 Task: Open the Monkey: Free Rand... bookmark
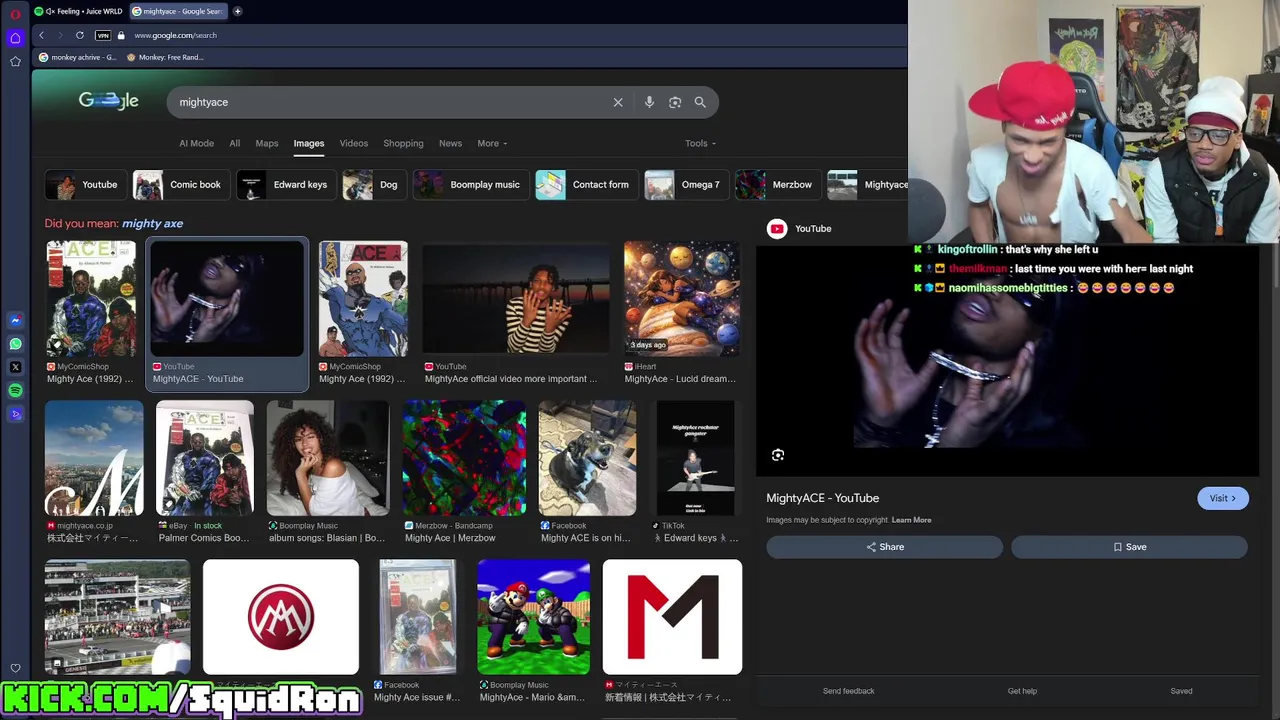(x=165, y=57)
